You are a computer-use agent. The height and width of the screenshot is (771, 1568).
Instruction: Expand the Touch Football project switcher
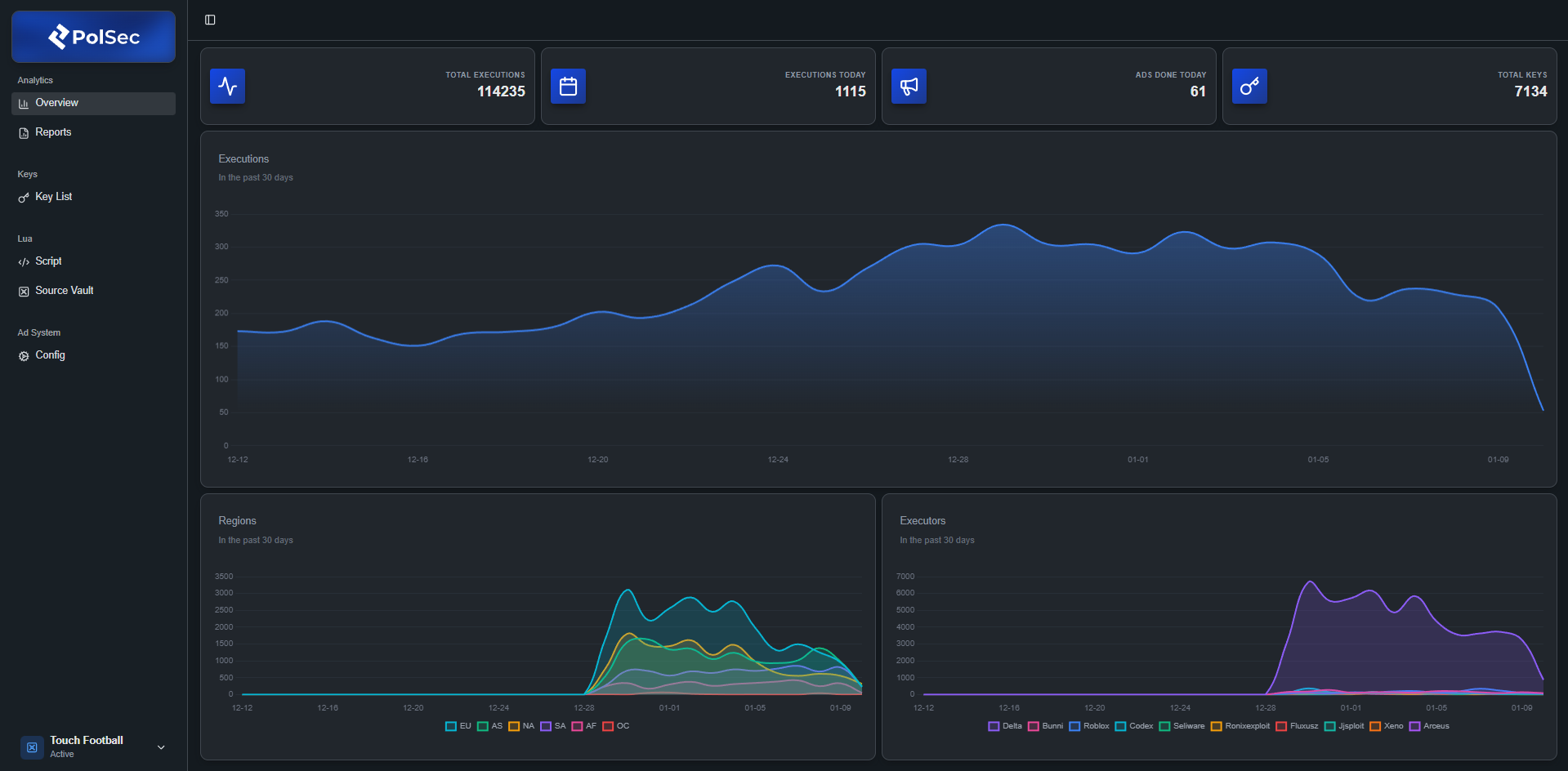click(x=161, y=747)
